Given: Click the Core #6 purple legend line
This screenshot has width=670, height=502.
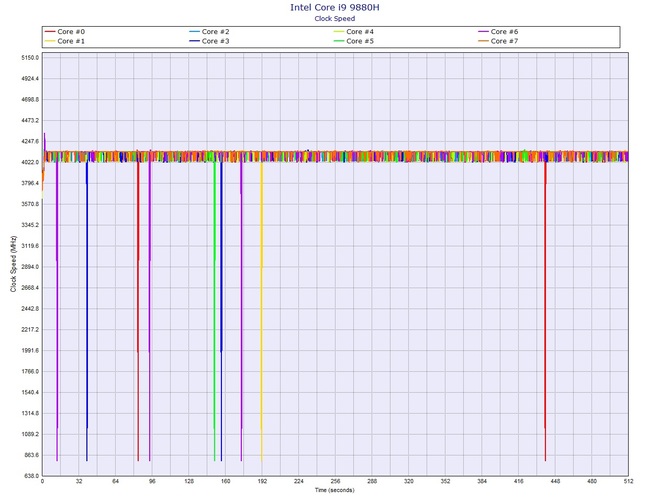Looking at the screenshot, I should coord(483,32).
